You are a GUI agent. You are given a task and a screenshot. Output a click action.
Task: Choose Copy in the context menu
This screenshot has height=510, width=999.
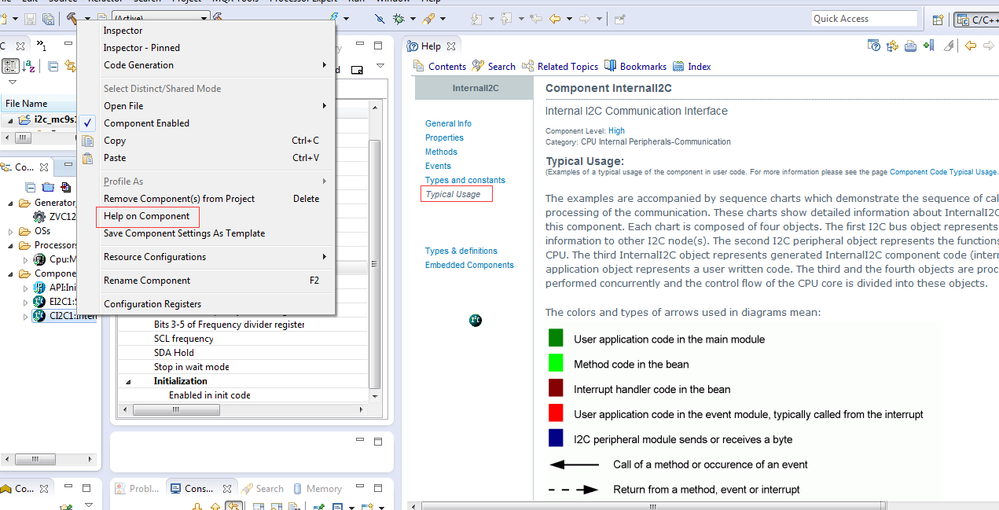click(115, 140)
